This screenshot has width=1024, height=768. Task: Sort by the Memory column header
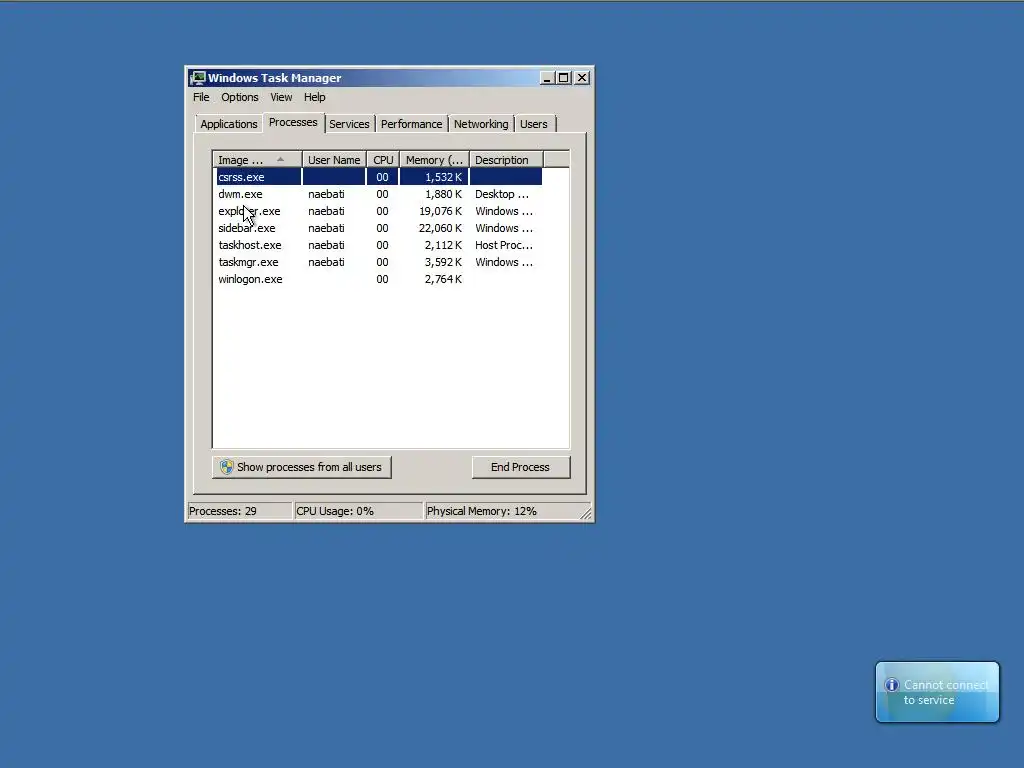pyautogui.click(x=434, y=160)
